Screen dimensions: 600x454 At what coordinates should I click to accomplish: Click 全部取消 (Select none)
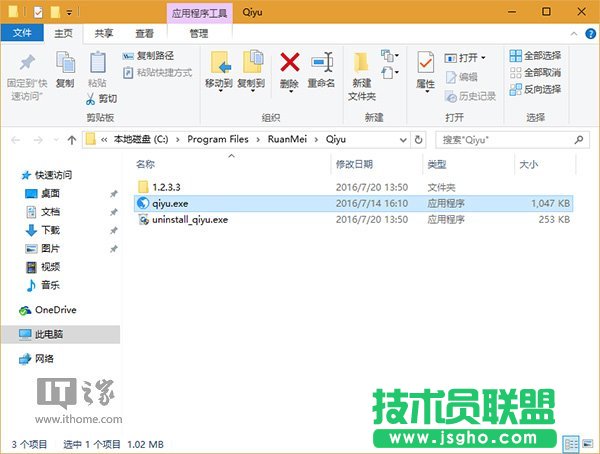pyautogui.click(x=535, y=73)
